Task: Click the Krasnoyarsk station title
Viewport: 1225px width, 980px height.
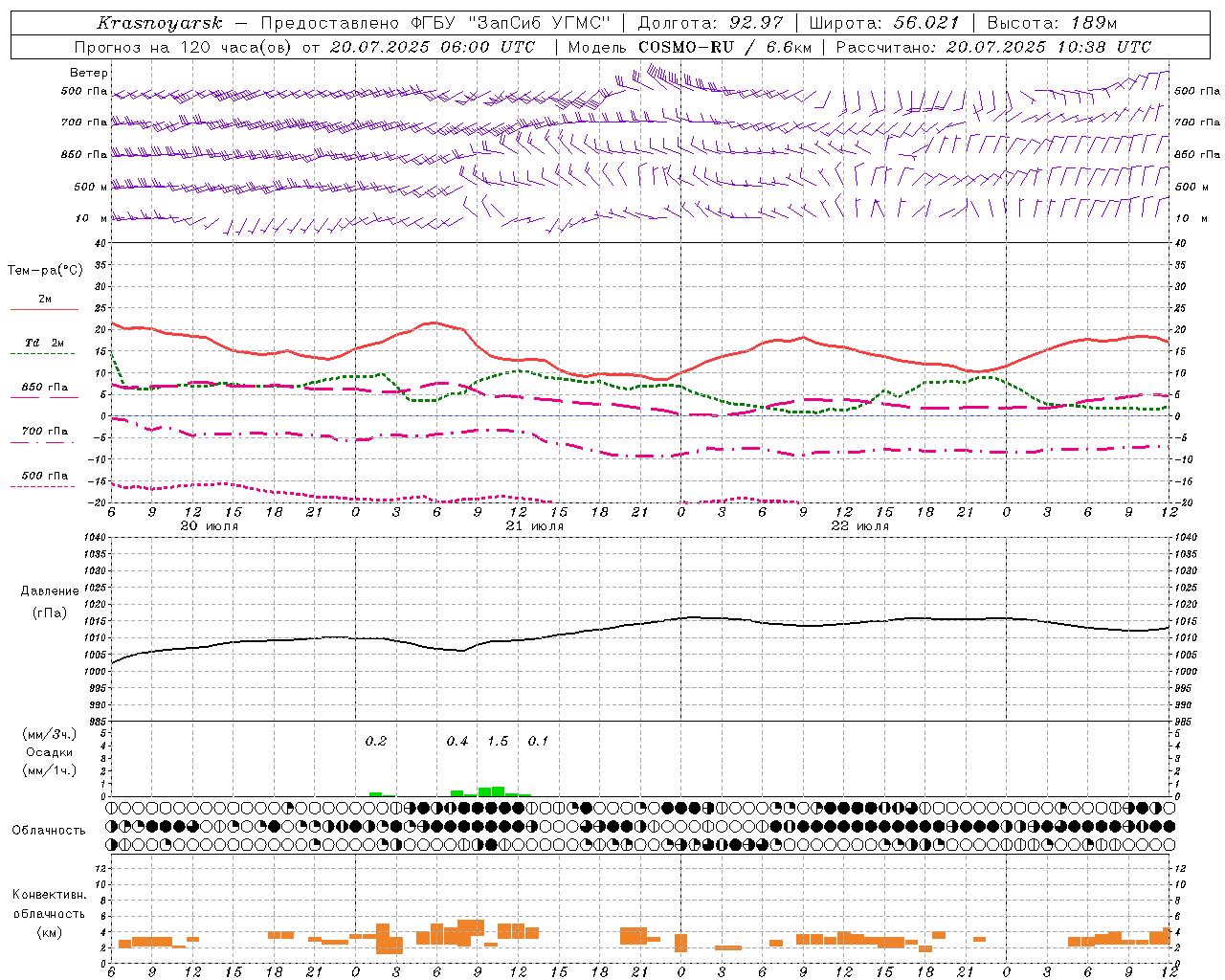Action: pyautogui.click(x=159, y=23)
